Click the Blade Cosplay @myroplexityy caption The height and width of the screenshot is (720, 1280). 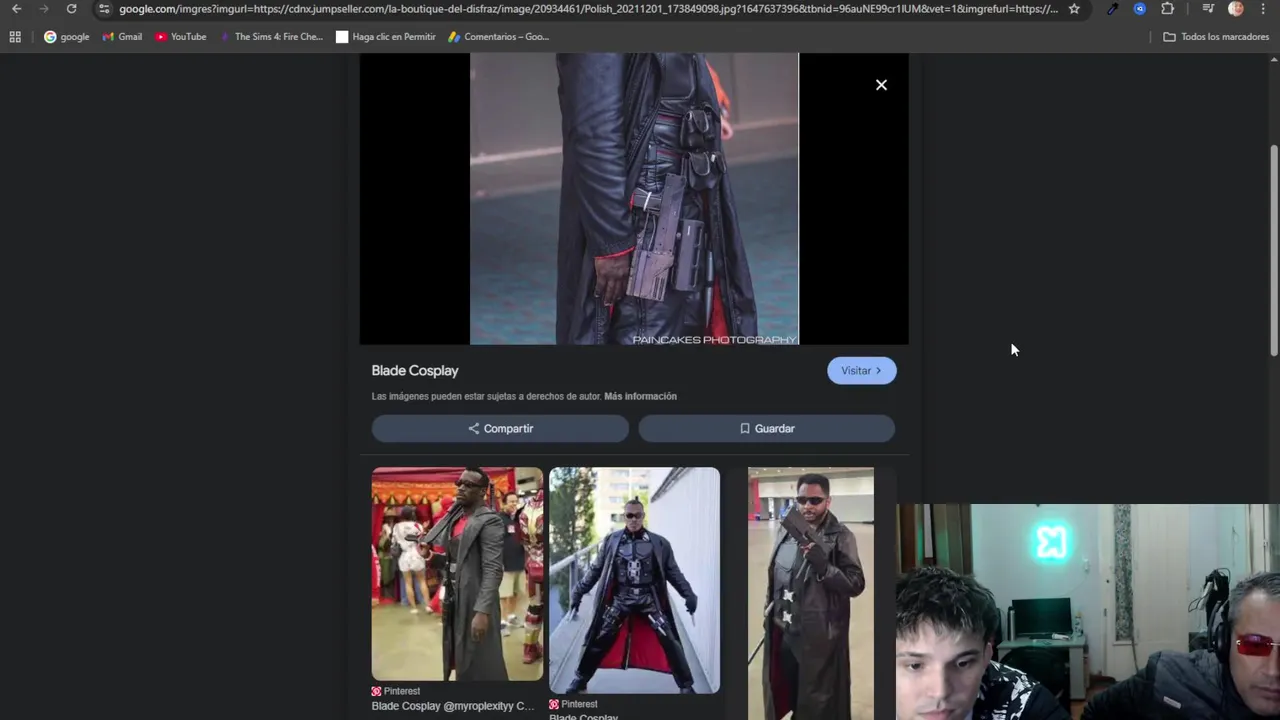tap(453, 706)
